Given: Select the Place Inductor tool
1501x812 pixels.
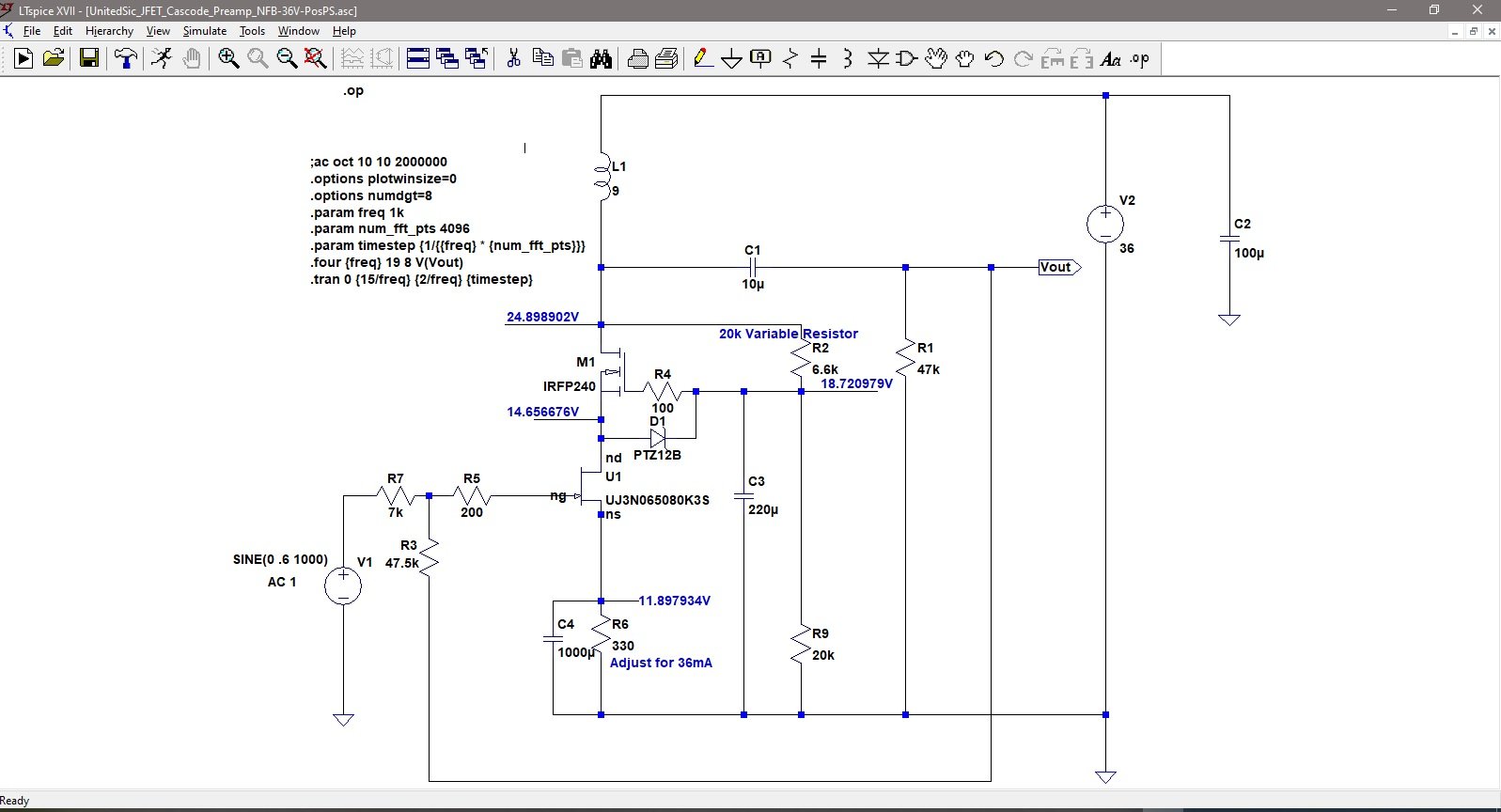Looking at the screenshot, I should [848, 59].
